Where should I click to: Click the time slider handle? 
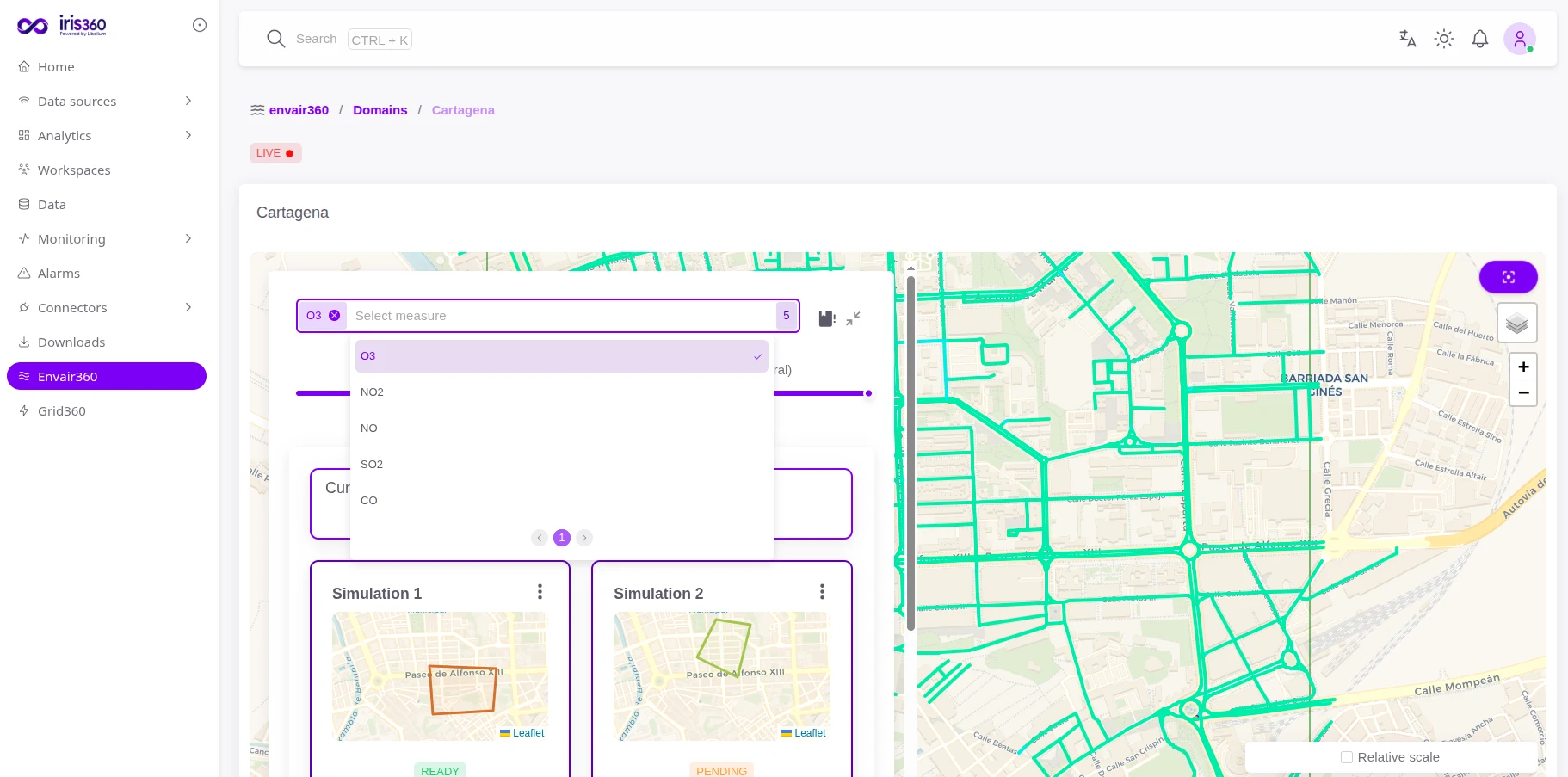(x=868, y=393)
